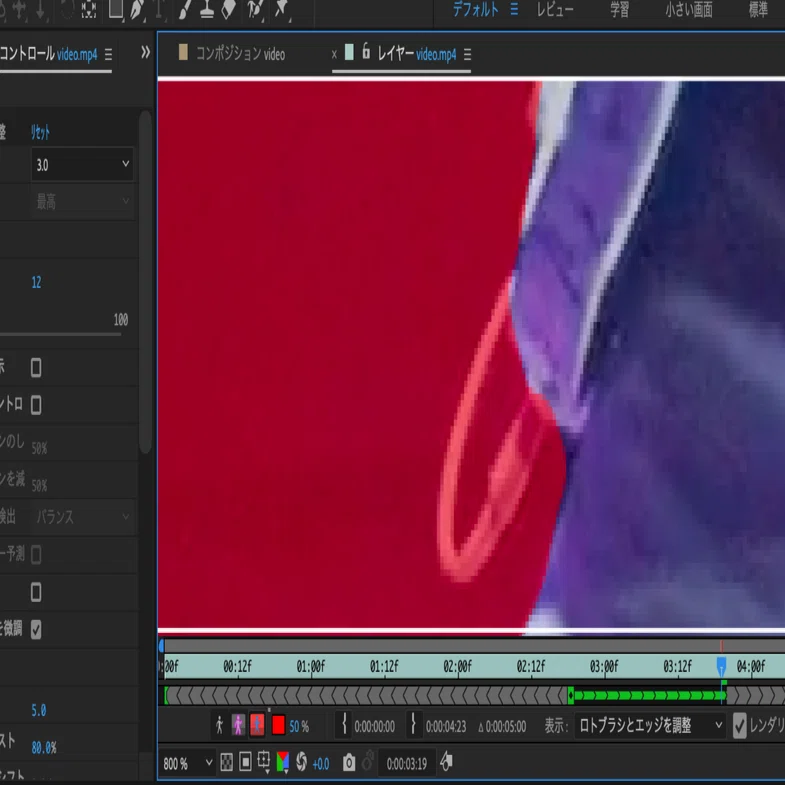Uncheck the を微調 checkbox

[36, 629]
